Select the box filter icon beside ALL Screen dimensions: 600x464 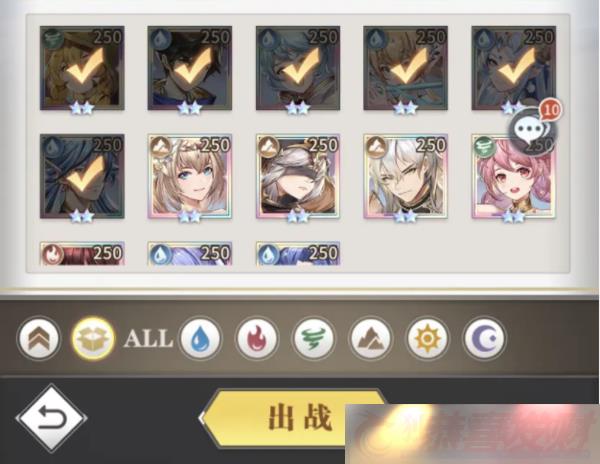[93, 339]
